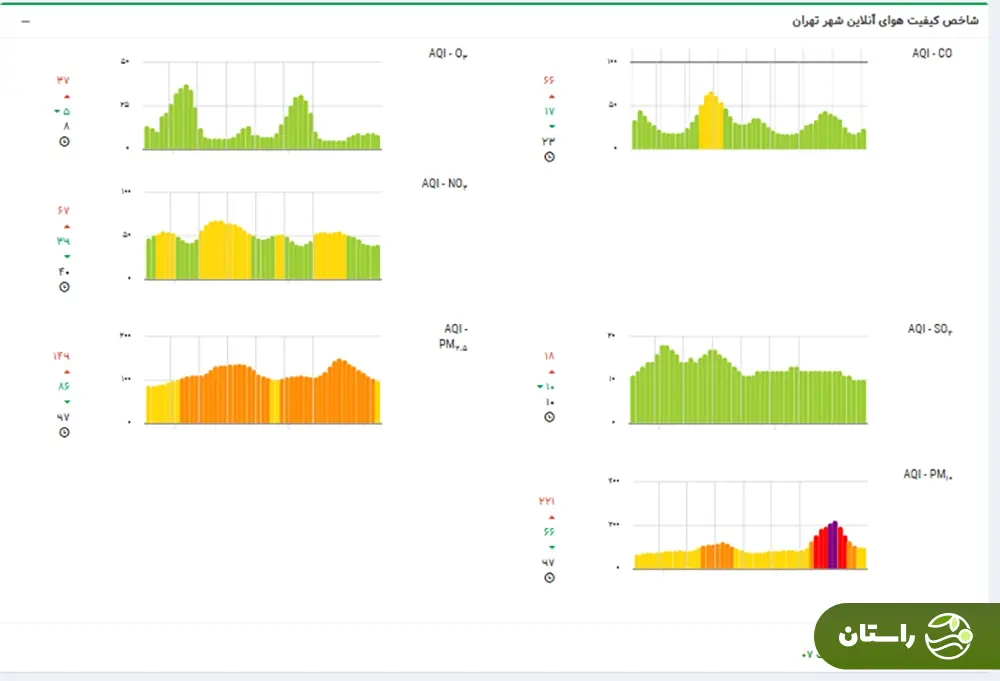Viewport: 1000px width, 681px height.
Task: Click the clock icon beside the SO₂ chart
Action: pos(549,417)
